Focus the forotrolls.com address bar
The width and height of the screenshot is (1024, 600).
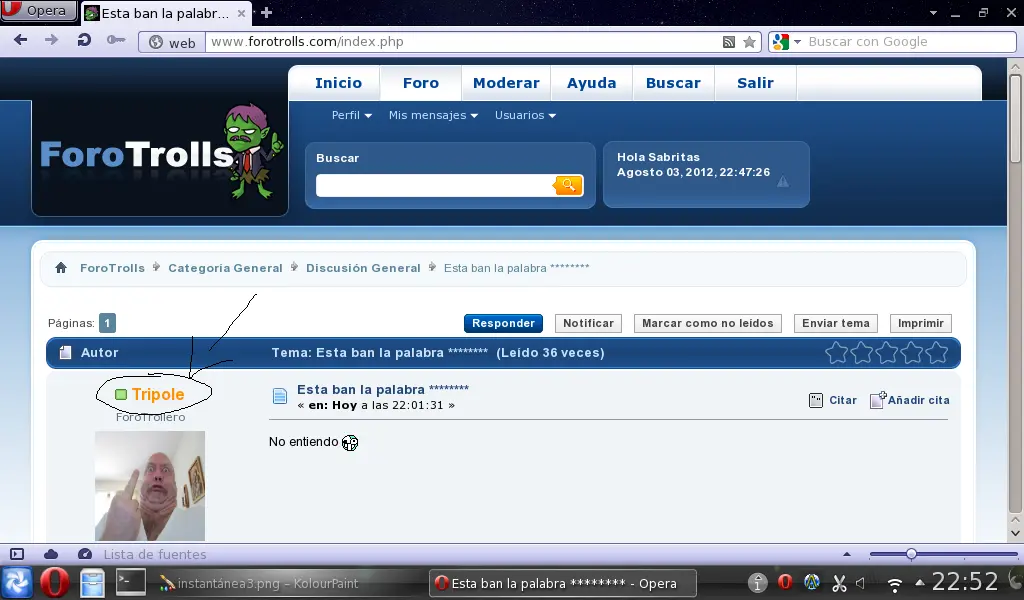[x=462, y=42]
